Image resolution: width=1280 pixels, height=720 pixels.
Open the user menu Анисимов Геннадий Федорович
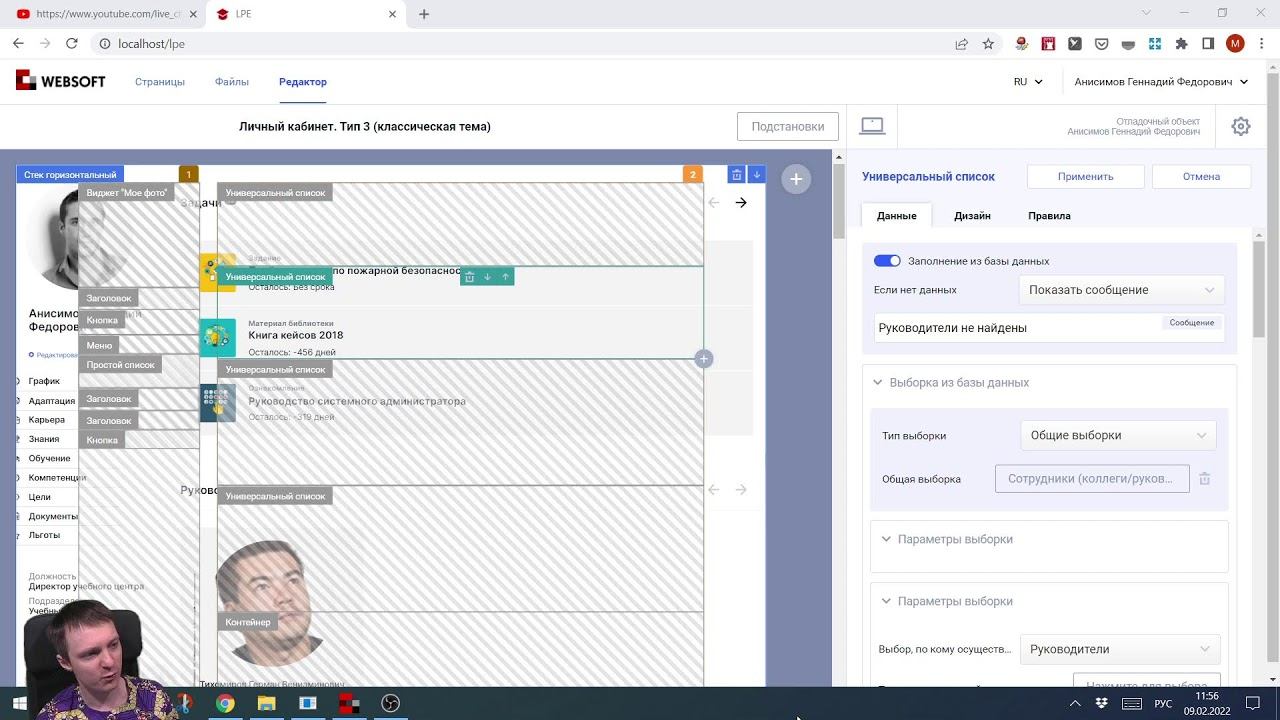(1161, 82)
